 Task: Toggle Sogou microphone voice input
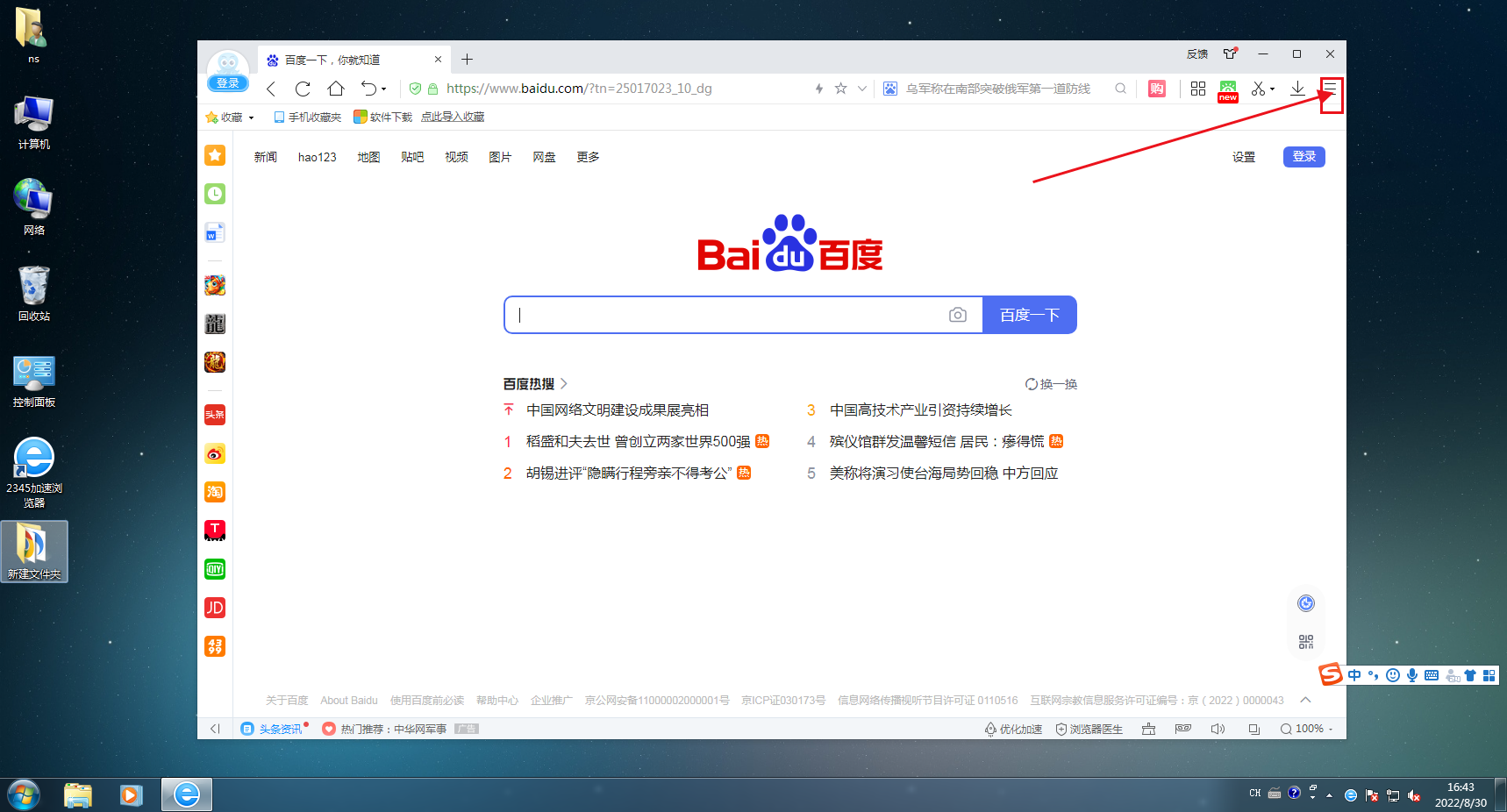pyautogui.click(x=1412, y=675)
